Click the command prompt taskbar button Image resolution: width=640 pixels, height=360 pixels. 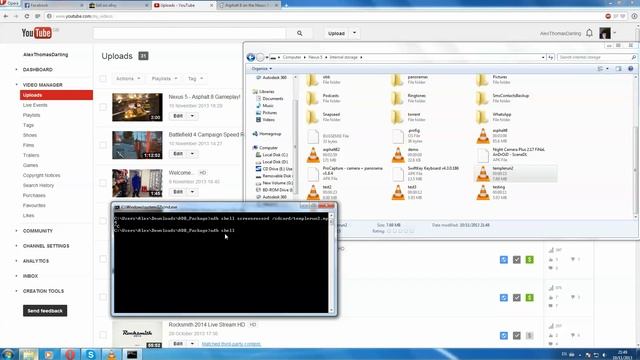(132, 354)
